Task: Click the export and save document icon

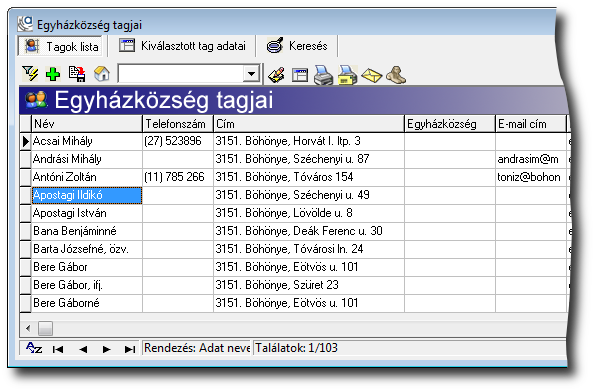Action: tap(77, 73)
